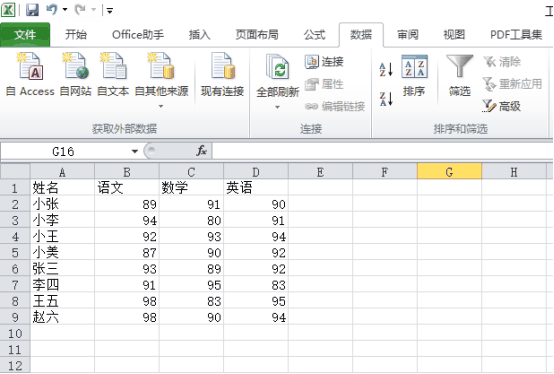Open the undo history dropdown arrow
Viewport: 554px width, 374px height.
(65, 10)
